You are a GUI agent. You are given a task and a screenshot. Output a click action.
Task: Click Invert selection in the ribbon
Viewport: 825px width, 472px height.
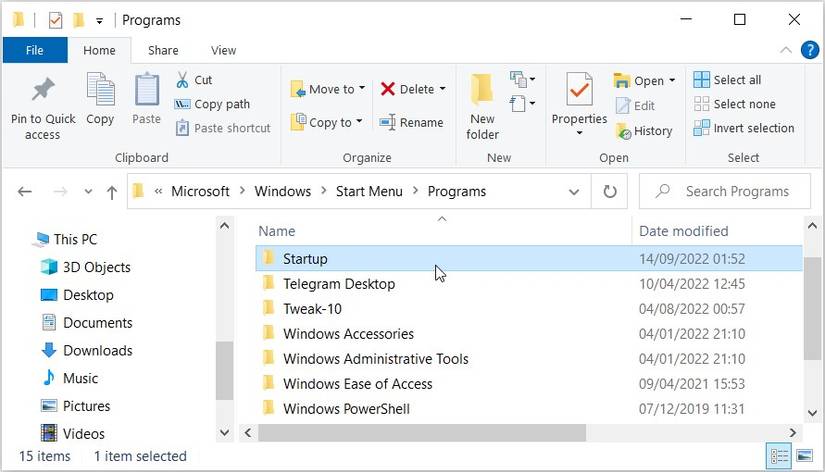pos(743,128)
